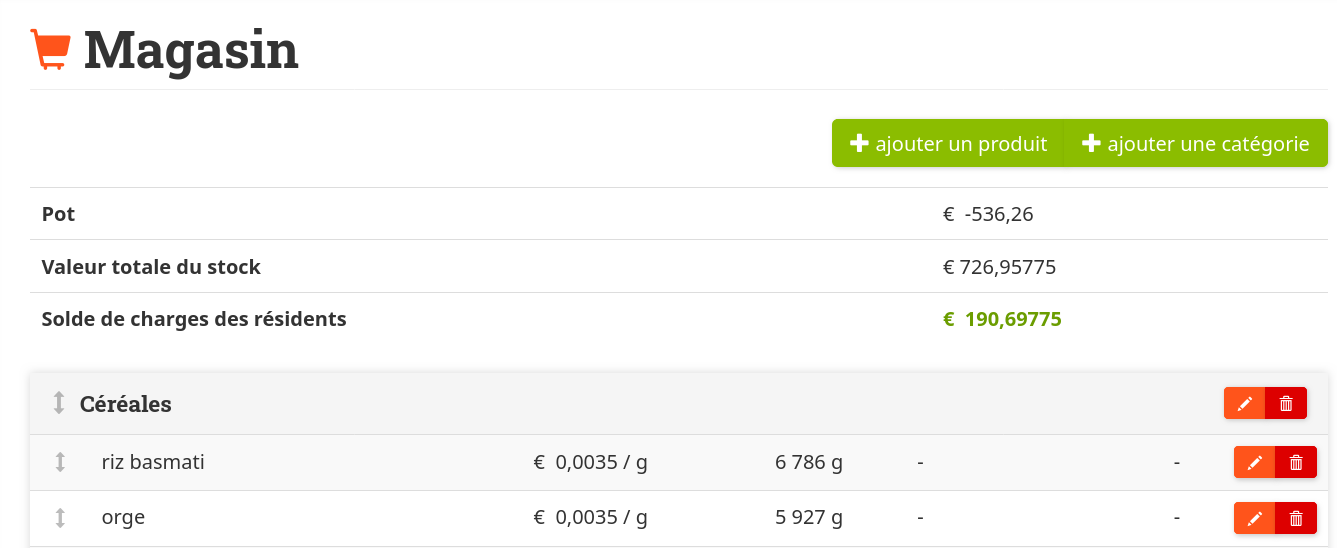Image resolution: width=1337 pixels, height=548 pixels.
Task: Edit the orge product with the pencil
Action: 1254,518
